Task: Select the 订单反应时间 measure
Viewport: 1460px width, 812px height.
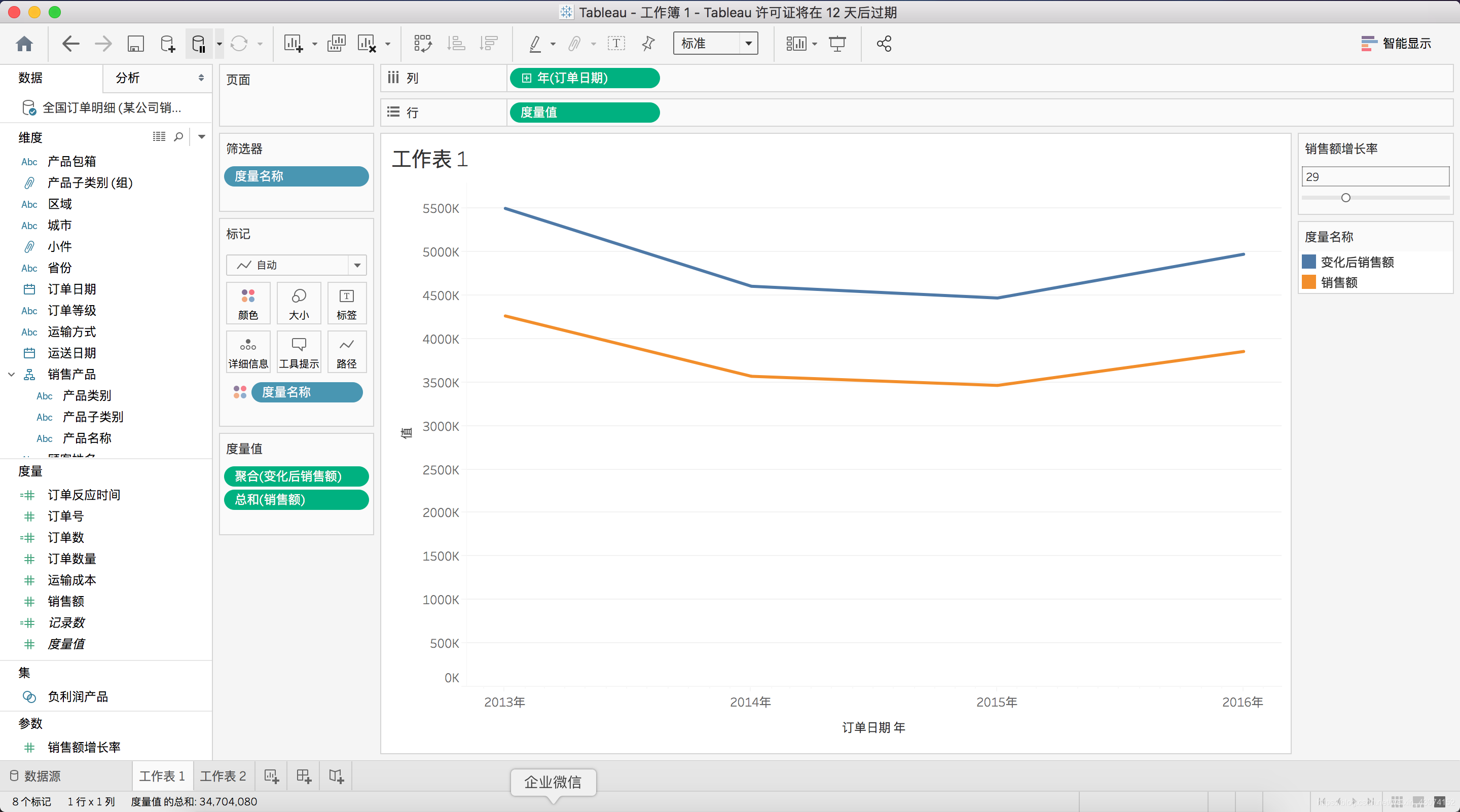Action: [84, 495]
